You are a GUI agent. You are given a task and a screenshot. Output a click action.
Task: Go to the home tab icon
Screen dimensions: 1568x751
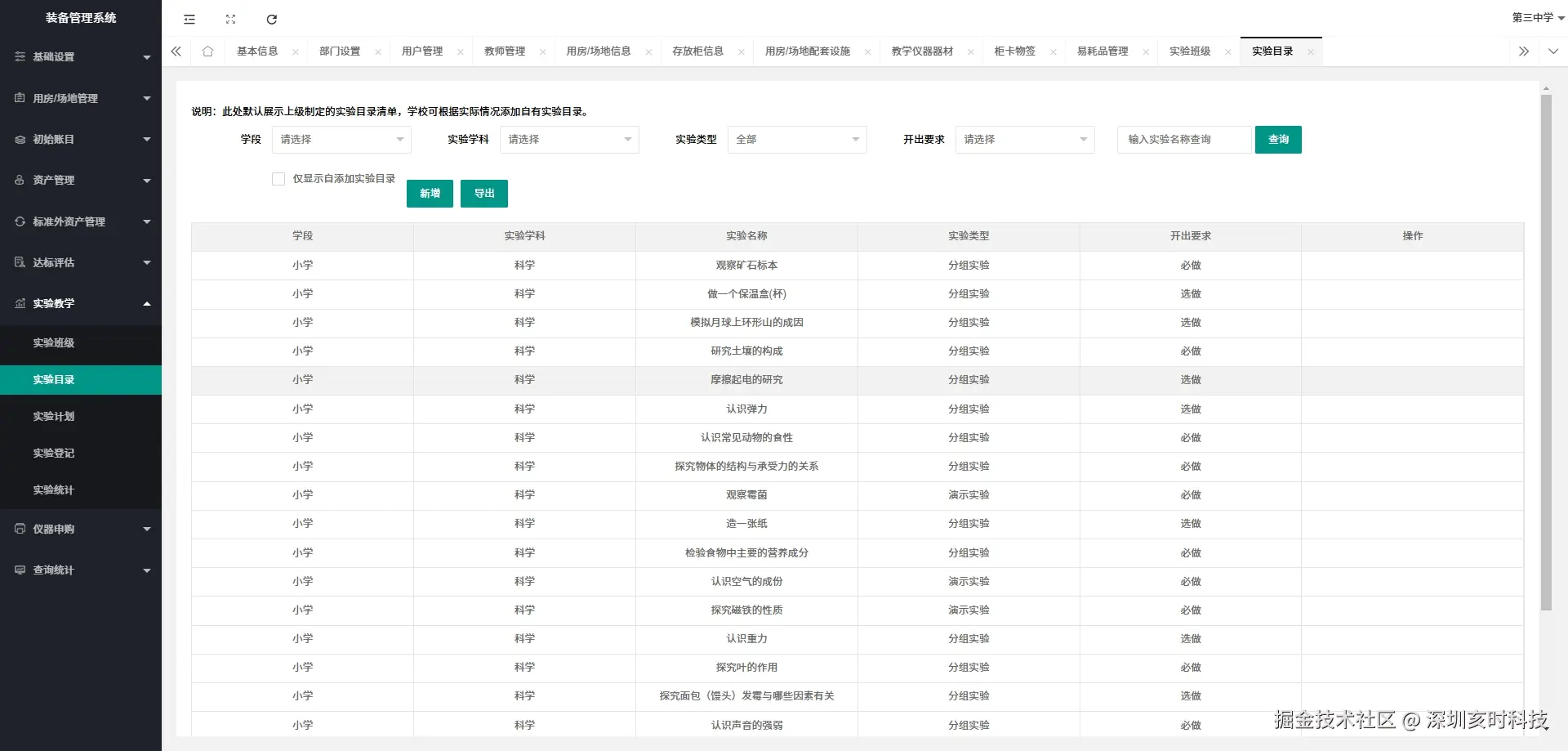pos(207,51)
